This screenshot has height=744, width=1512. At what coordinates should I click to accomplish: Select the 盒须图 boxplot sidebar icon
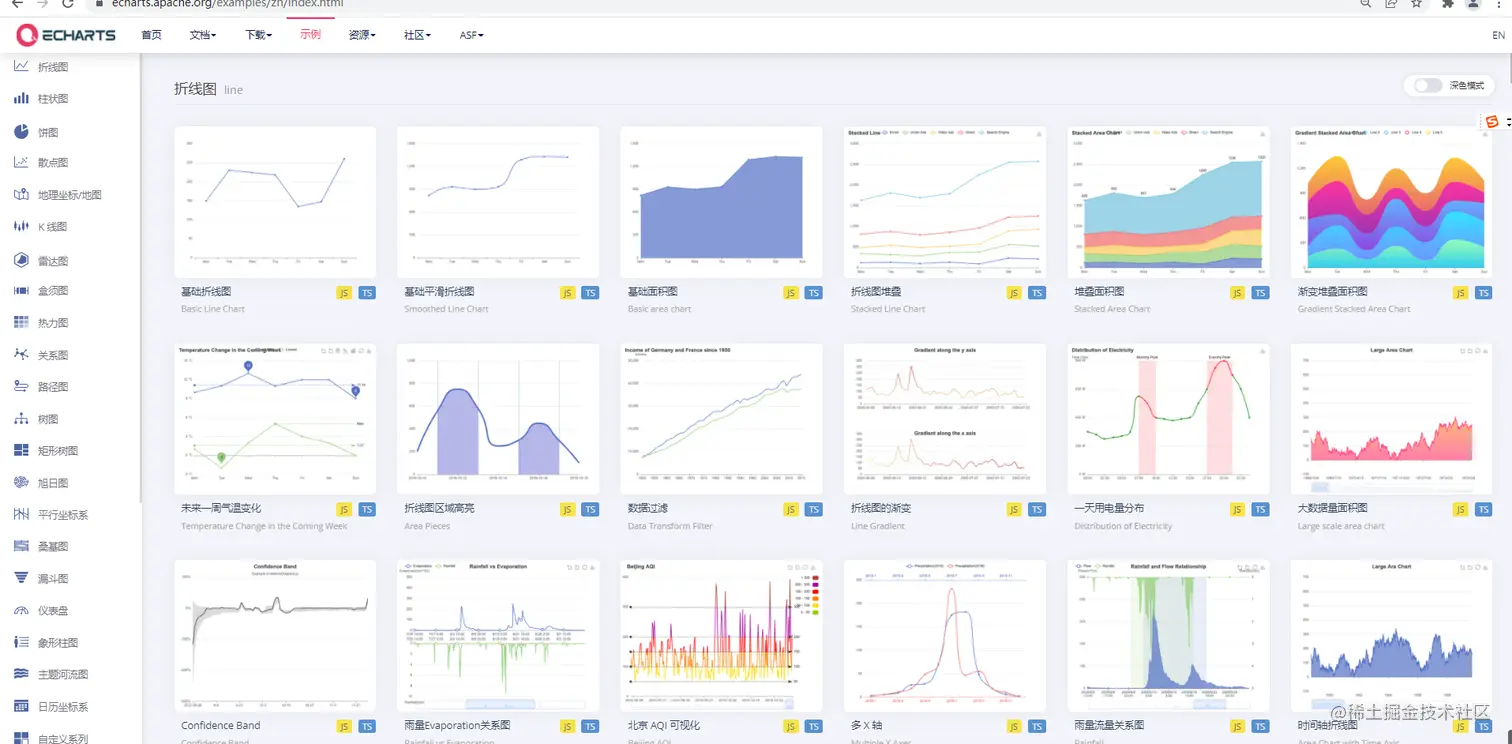pyautogui.click(x=20, y=291)
